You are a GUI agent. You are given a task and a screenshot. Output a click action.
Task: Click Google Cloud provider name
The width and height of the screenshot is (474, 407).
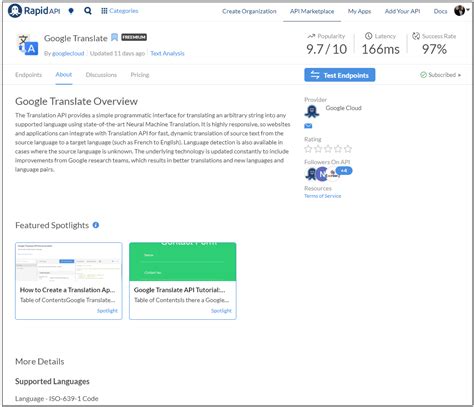[x=344, y=108]
